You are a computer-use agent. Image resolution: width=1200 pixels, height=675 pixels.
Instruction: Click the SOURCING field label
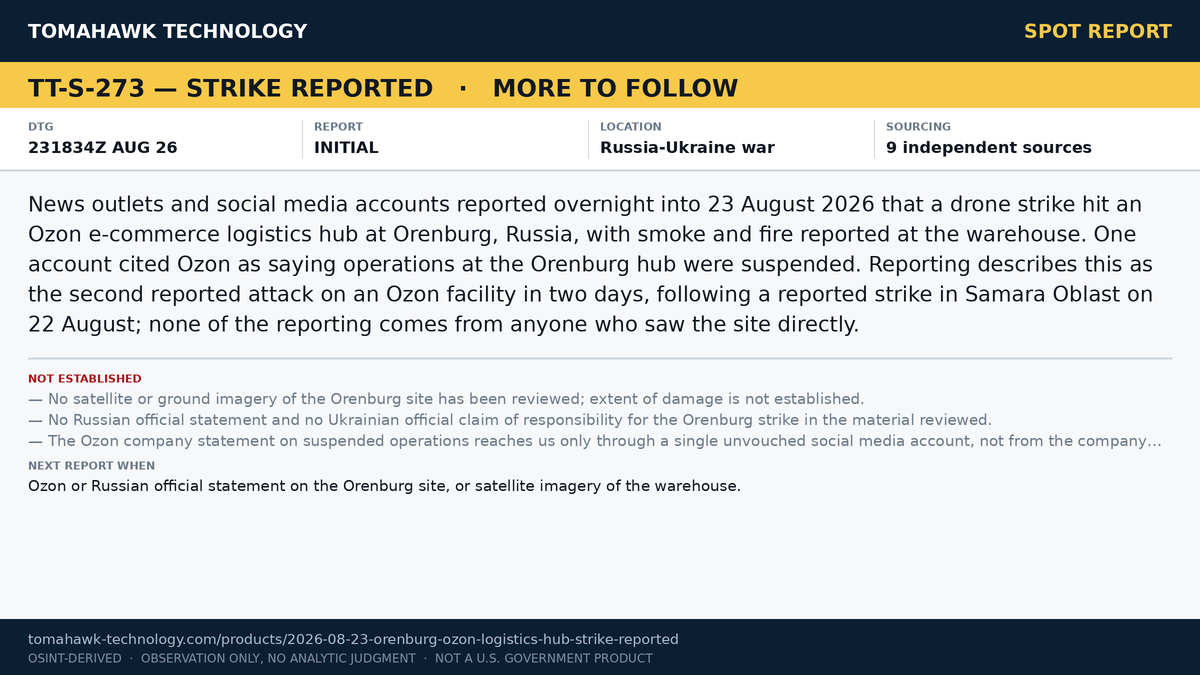coord(918,127)
